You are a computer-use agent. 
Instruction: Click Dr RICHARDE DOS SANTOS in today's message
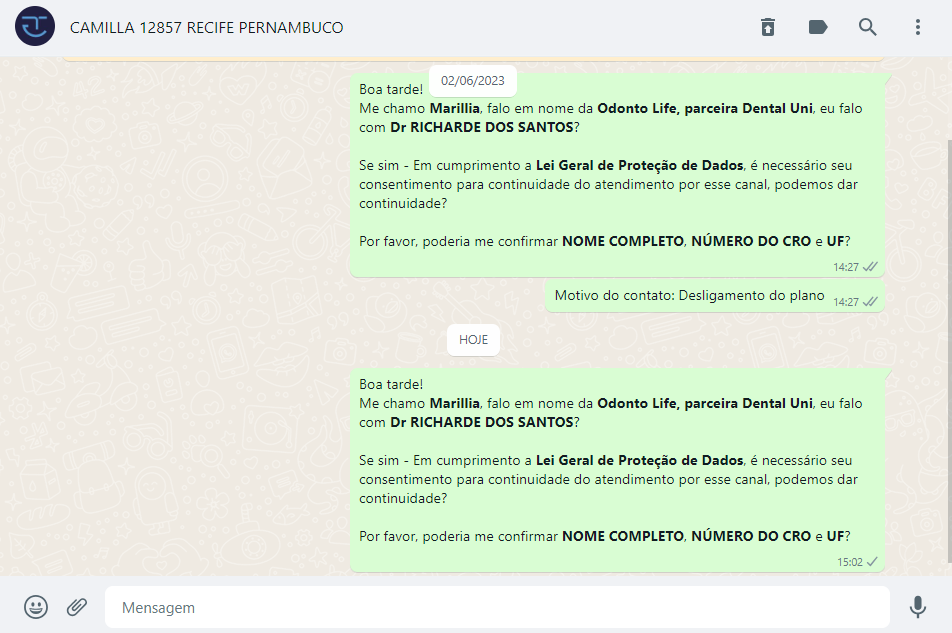pyautogui.click(x=482, y=422)
